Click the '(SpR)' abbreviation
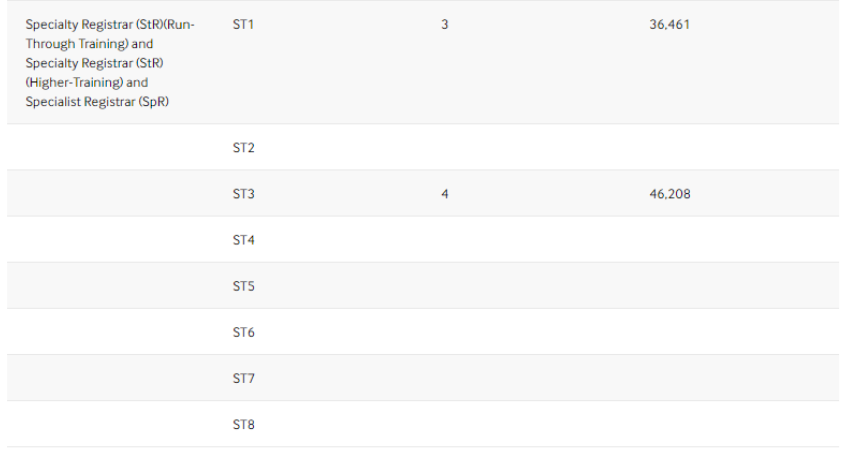Image resolution: width=855 pixels, height=455 pixels. 153,102
